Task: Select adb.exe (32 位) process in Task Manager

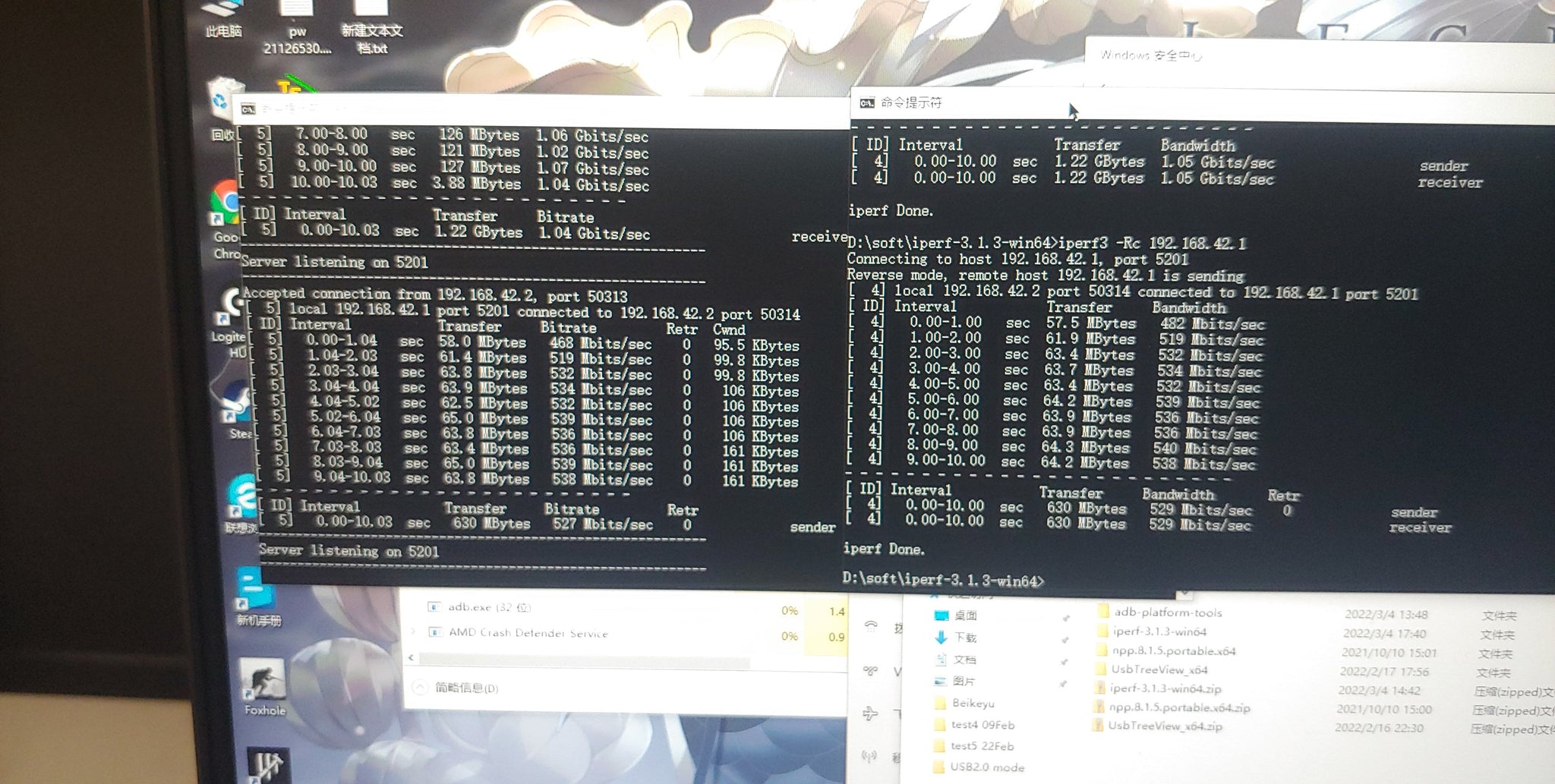Action: [x=489, y=607]
